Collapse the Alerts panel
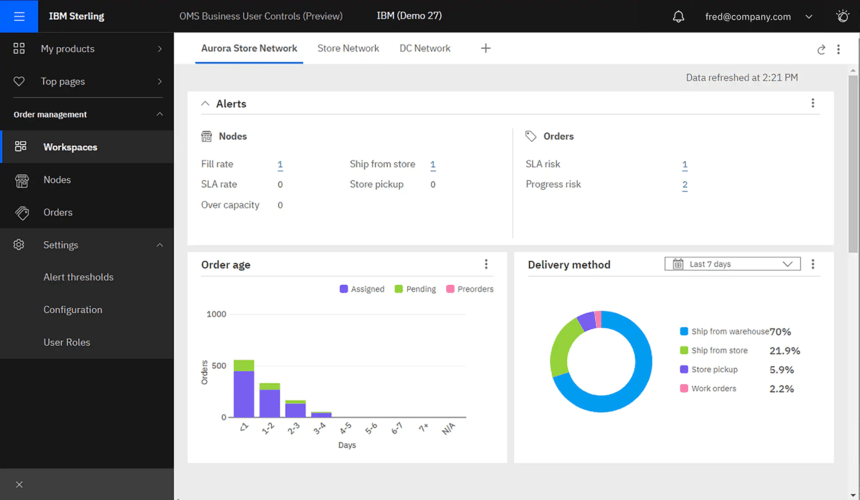The width and height of the screenshot is (860, 500). coord(205,103)
